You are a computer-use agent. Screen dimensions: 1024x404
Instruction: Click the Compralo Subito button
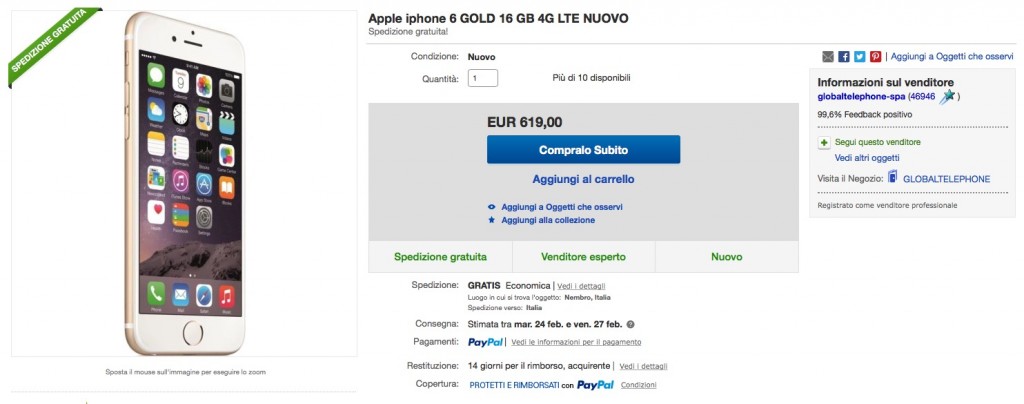[x=583, y=149]
